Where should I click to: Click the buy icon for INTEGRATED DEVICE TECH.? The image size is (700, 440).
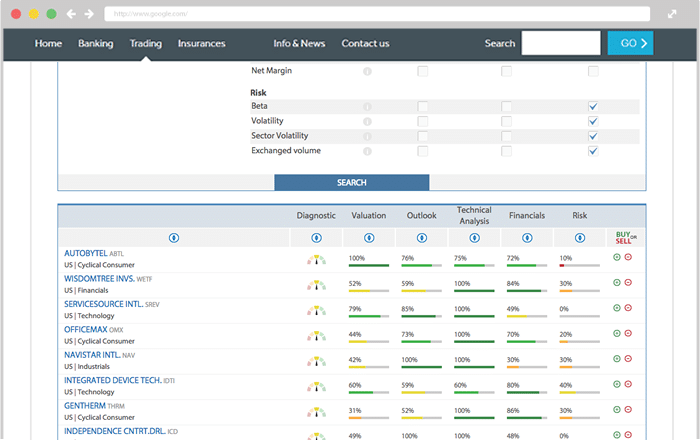pyautogui.click(x=617, y=384)
